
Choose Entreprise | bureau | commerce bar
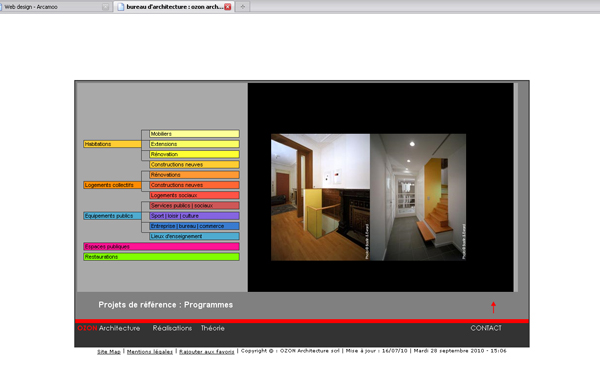tap(194, 227)
